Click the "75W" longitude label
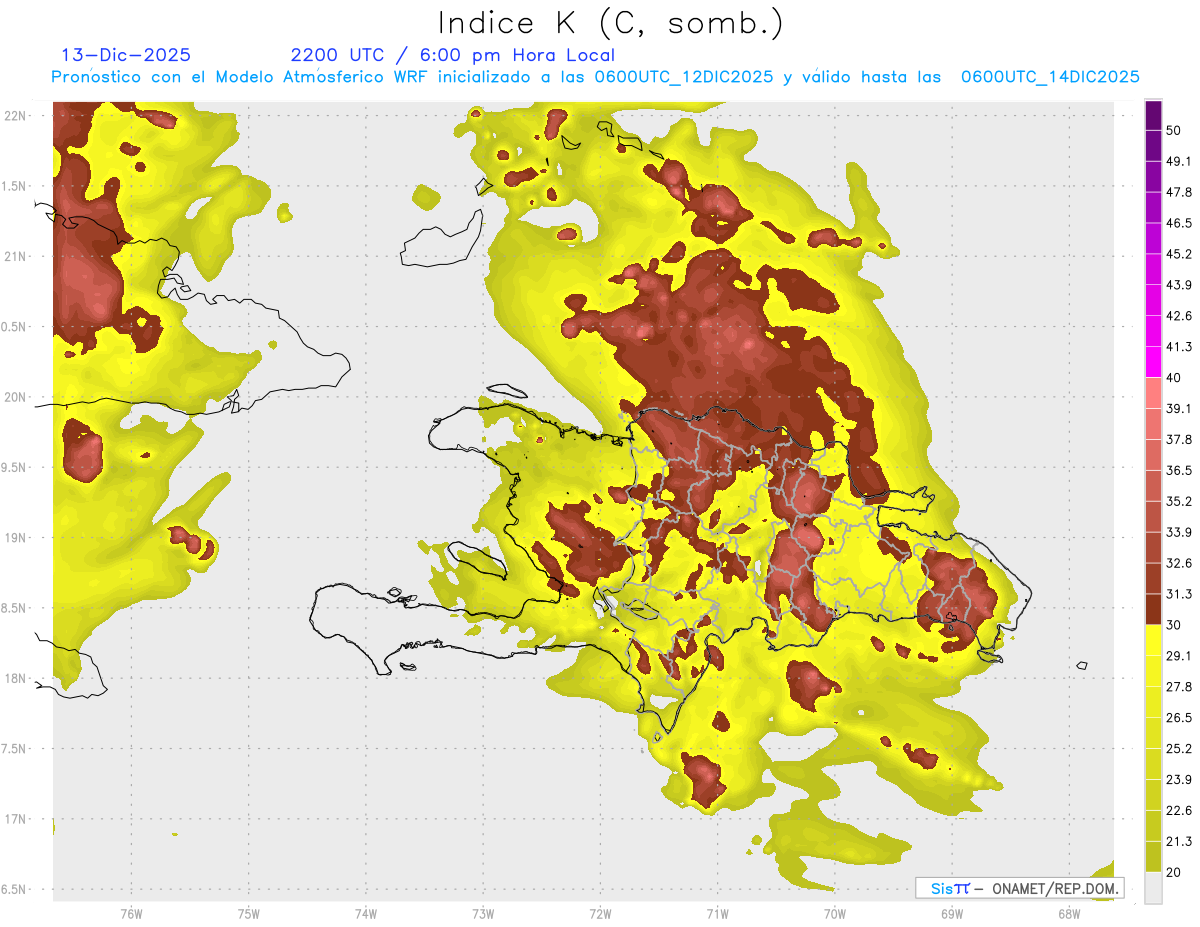 (x=248, y=913)
